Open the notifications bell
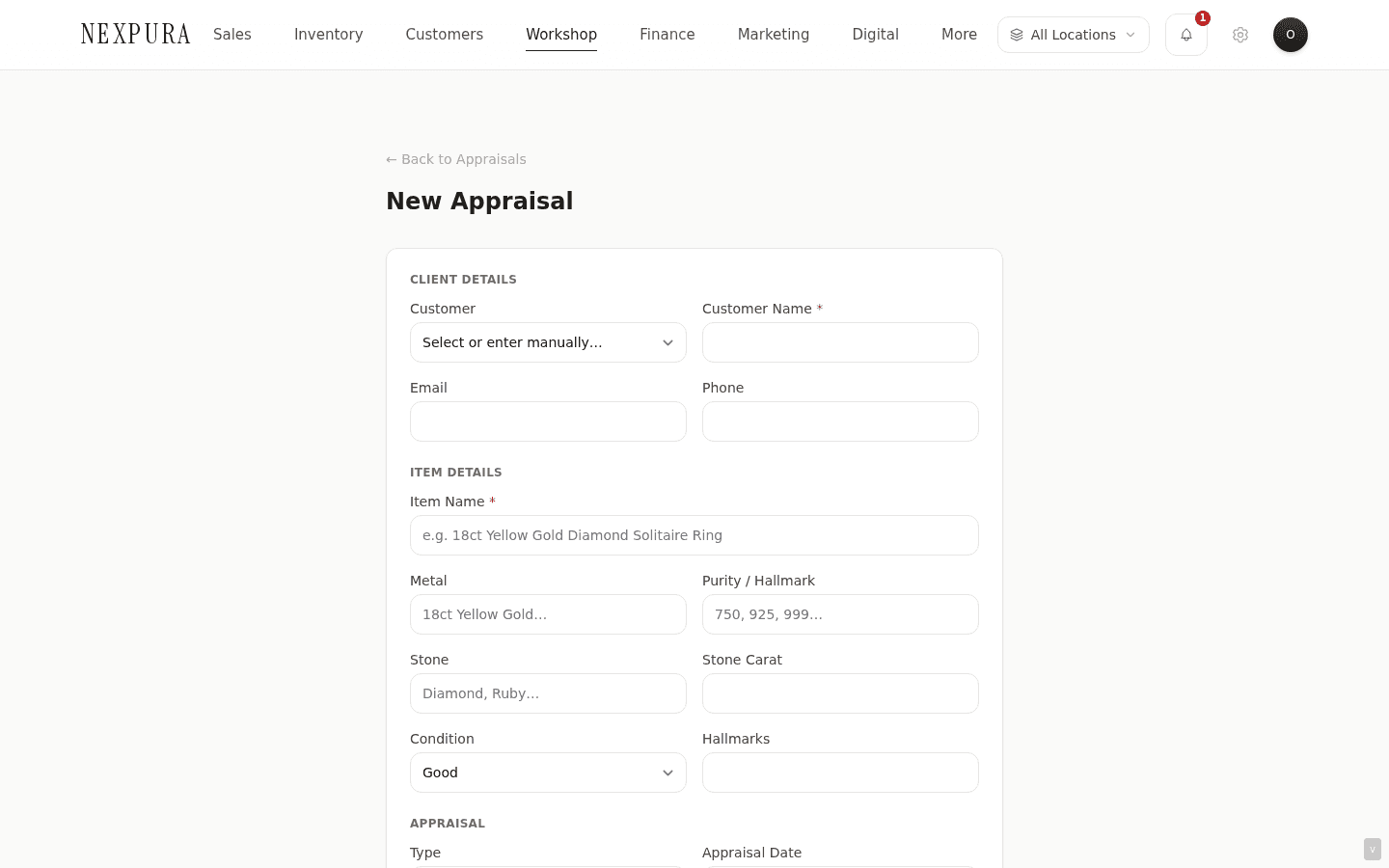The height and width of the screenshot is (868, 1389). point(1185,35)
